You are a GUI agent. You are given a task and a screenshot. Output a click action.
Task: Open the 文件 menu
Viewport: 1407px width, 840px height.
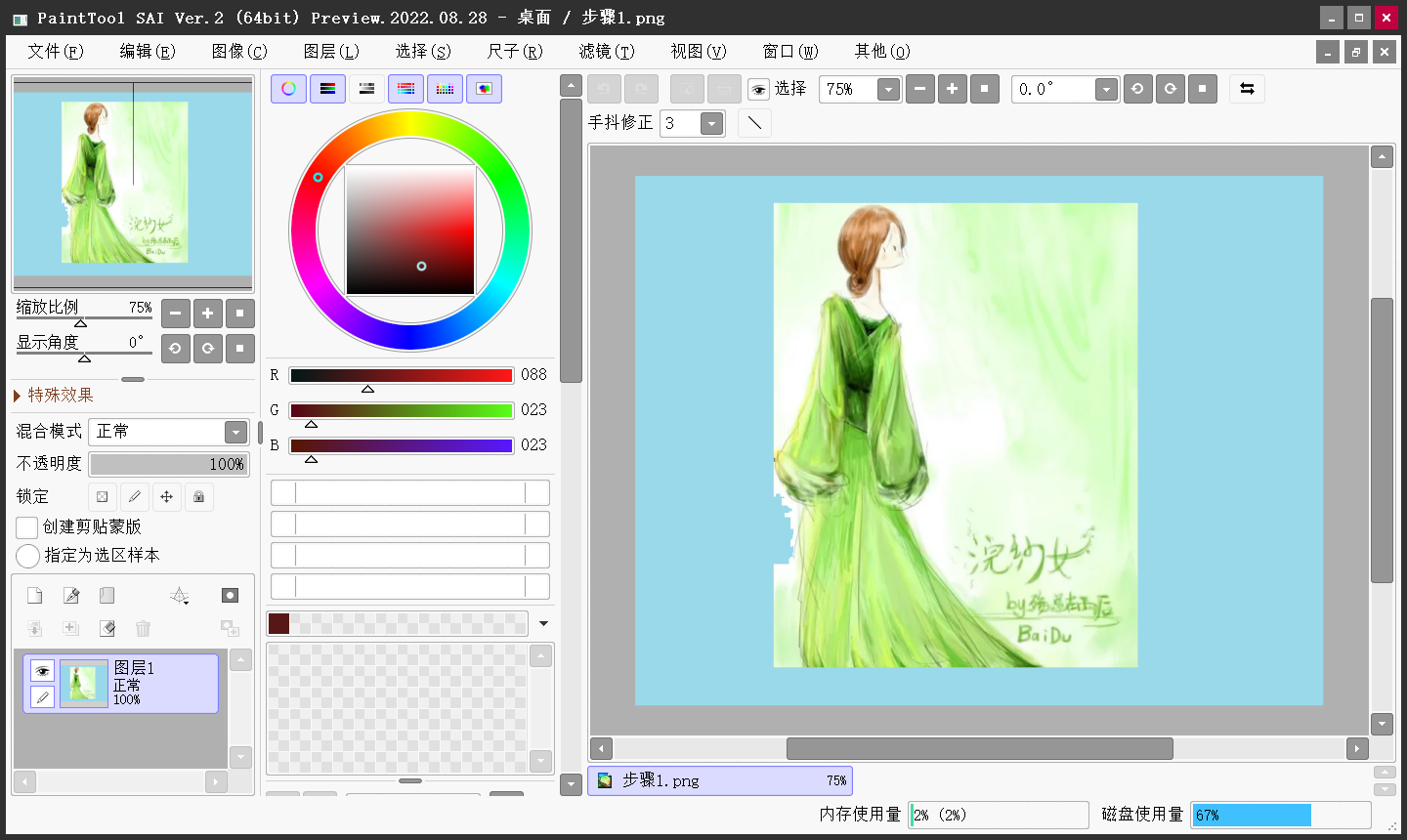55,52
